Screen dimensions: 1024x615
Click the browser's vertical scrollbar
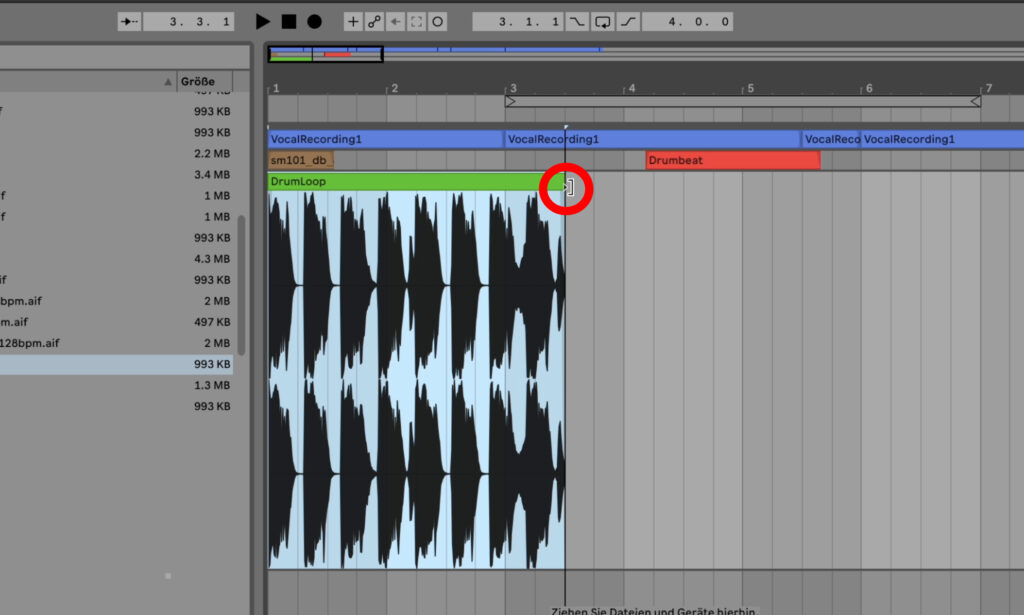click(x=241, y=285)
